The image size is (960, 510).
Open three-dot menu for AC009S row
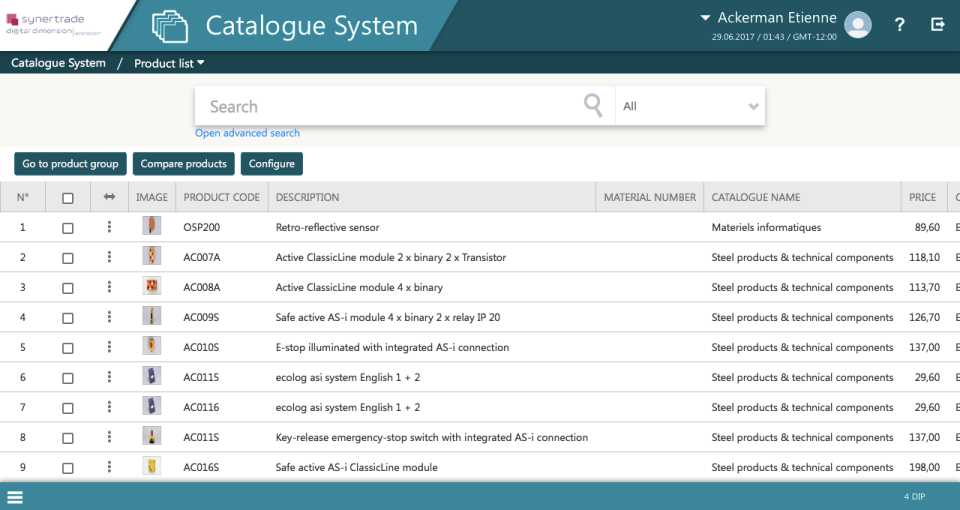click(109, 317)
